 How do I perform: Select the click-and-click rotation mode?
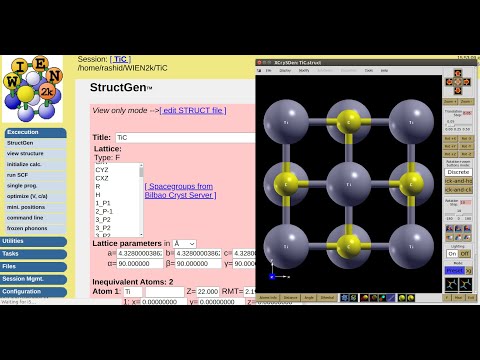click(458, 190)
